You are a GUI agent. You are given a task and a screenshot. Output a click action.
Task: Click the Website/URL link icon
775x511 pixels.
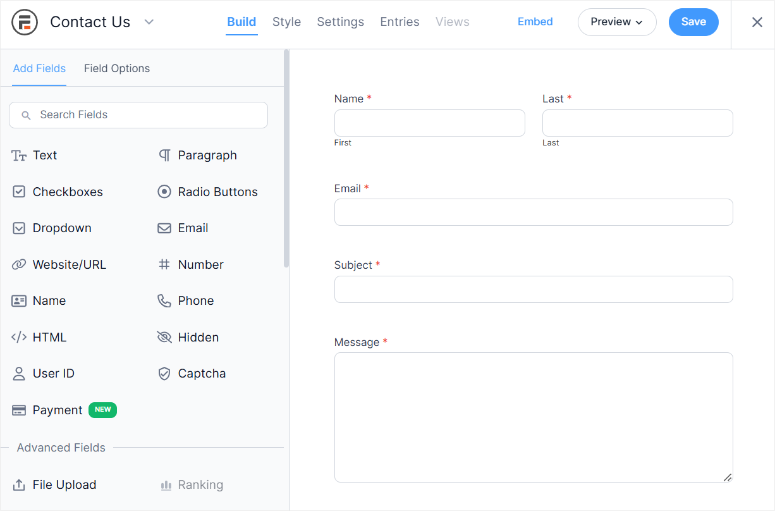pos(19,264)
